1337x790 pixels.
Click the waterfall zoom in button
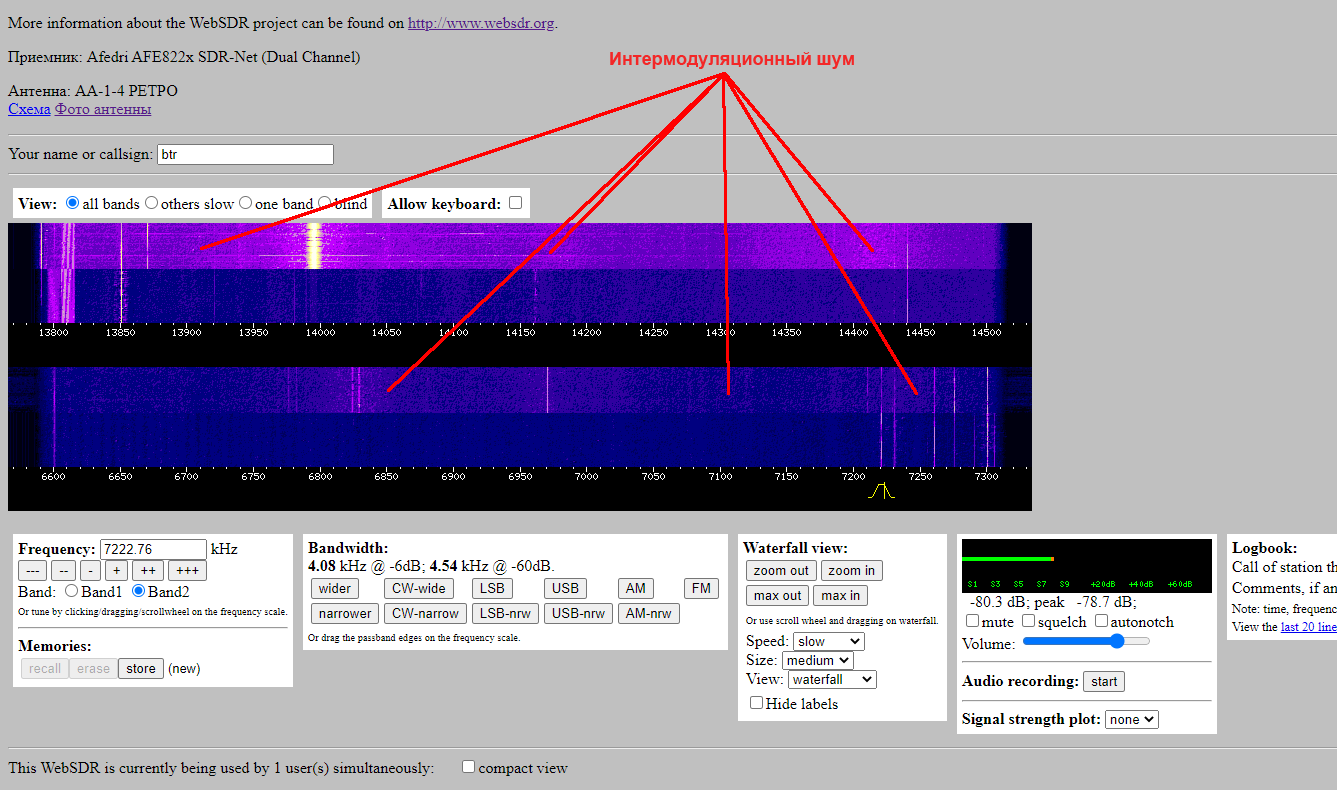coord(852,571)
